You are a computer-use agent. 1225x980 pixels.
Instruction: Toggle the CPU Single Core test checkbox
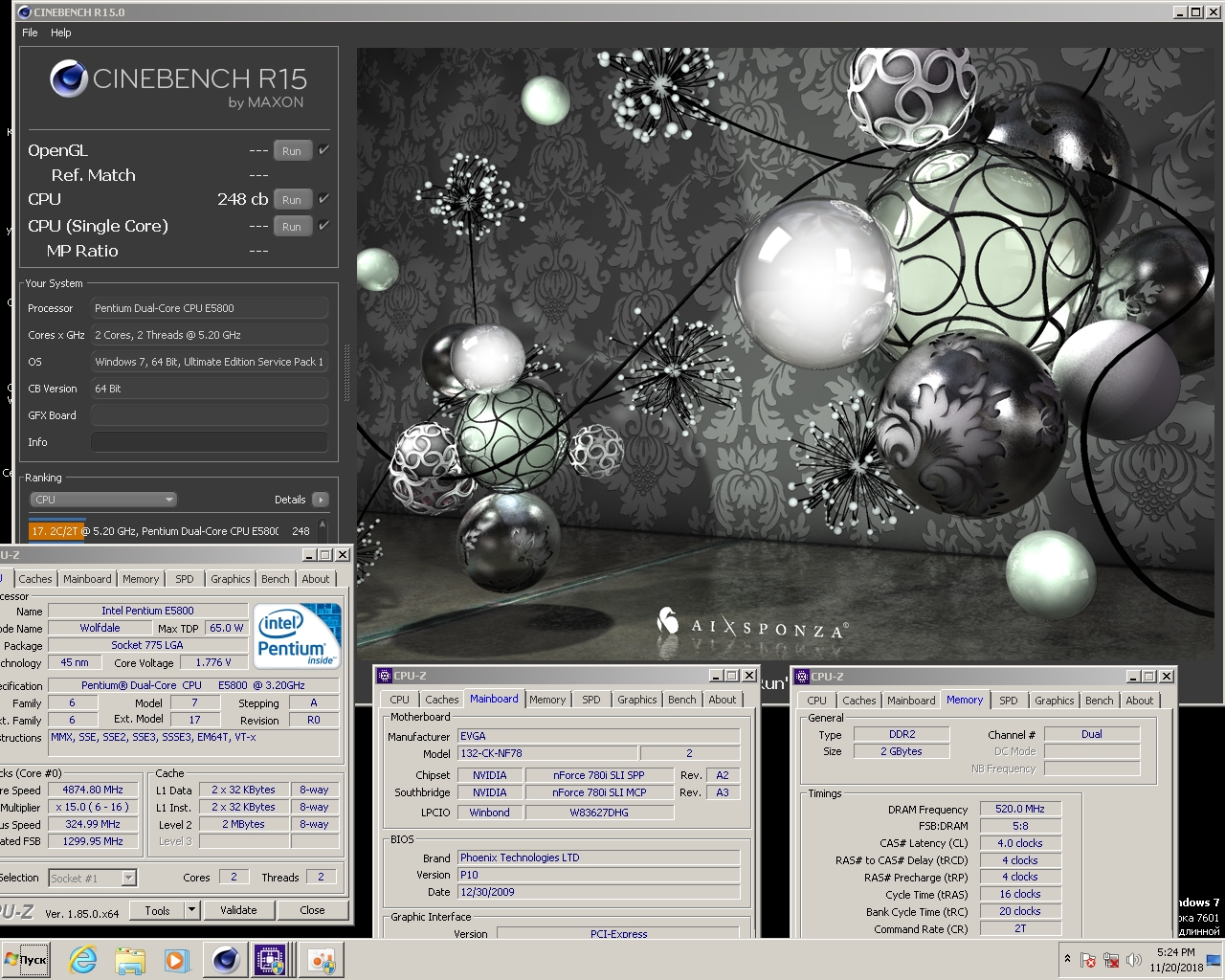(323, 226)
